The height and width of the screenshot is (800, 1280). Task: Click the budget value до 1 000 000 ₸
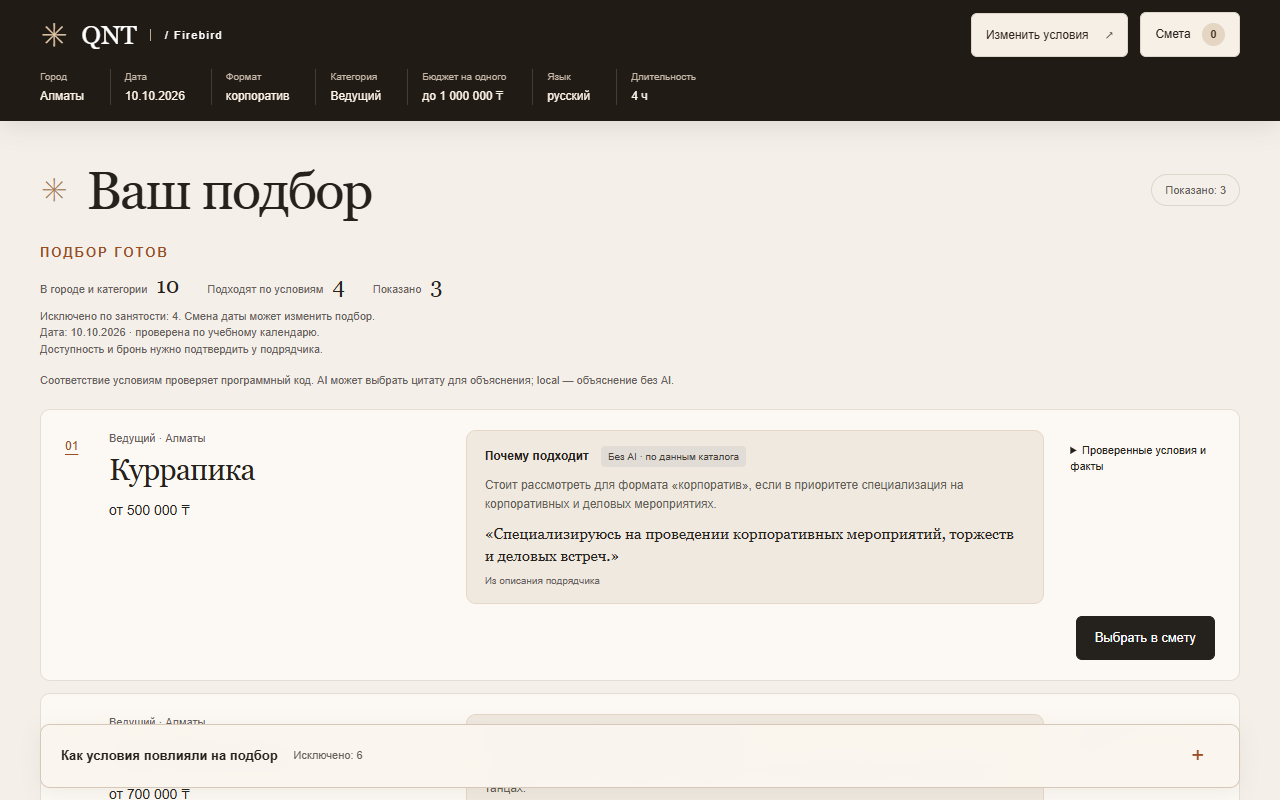463,96
